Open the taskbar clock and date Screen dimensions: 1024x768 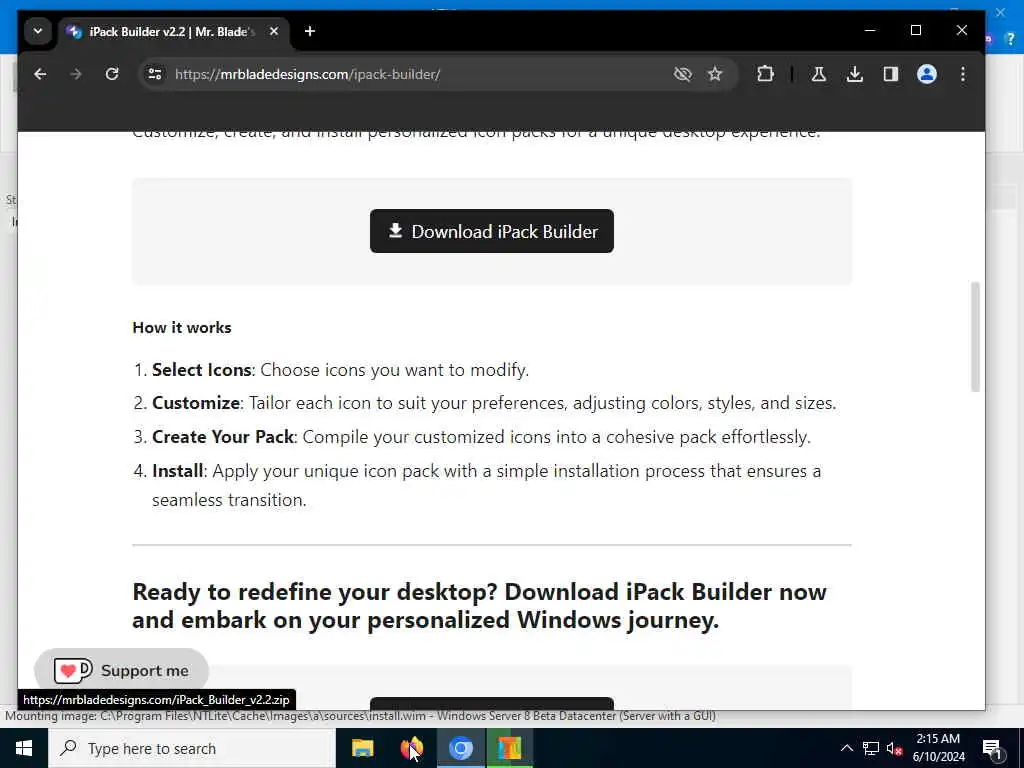tap(938, 748)
